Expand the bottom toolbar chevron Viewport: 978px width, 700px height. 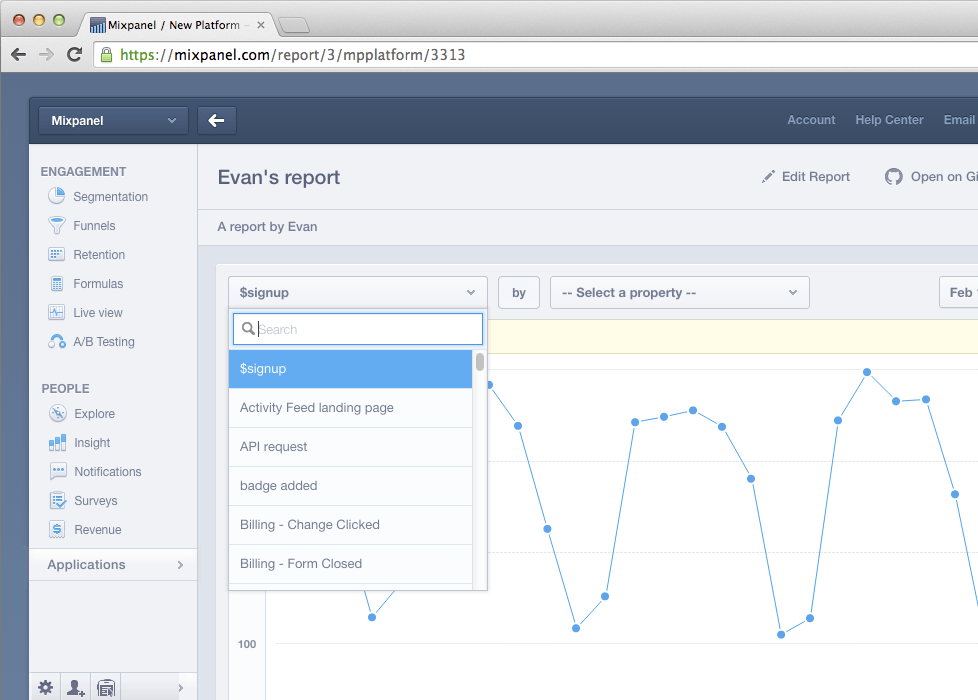coord(180,688)
